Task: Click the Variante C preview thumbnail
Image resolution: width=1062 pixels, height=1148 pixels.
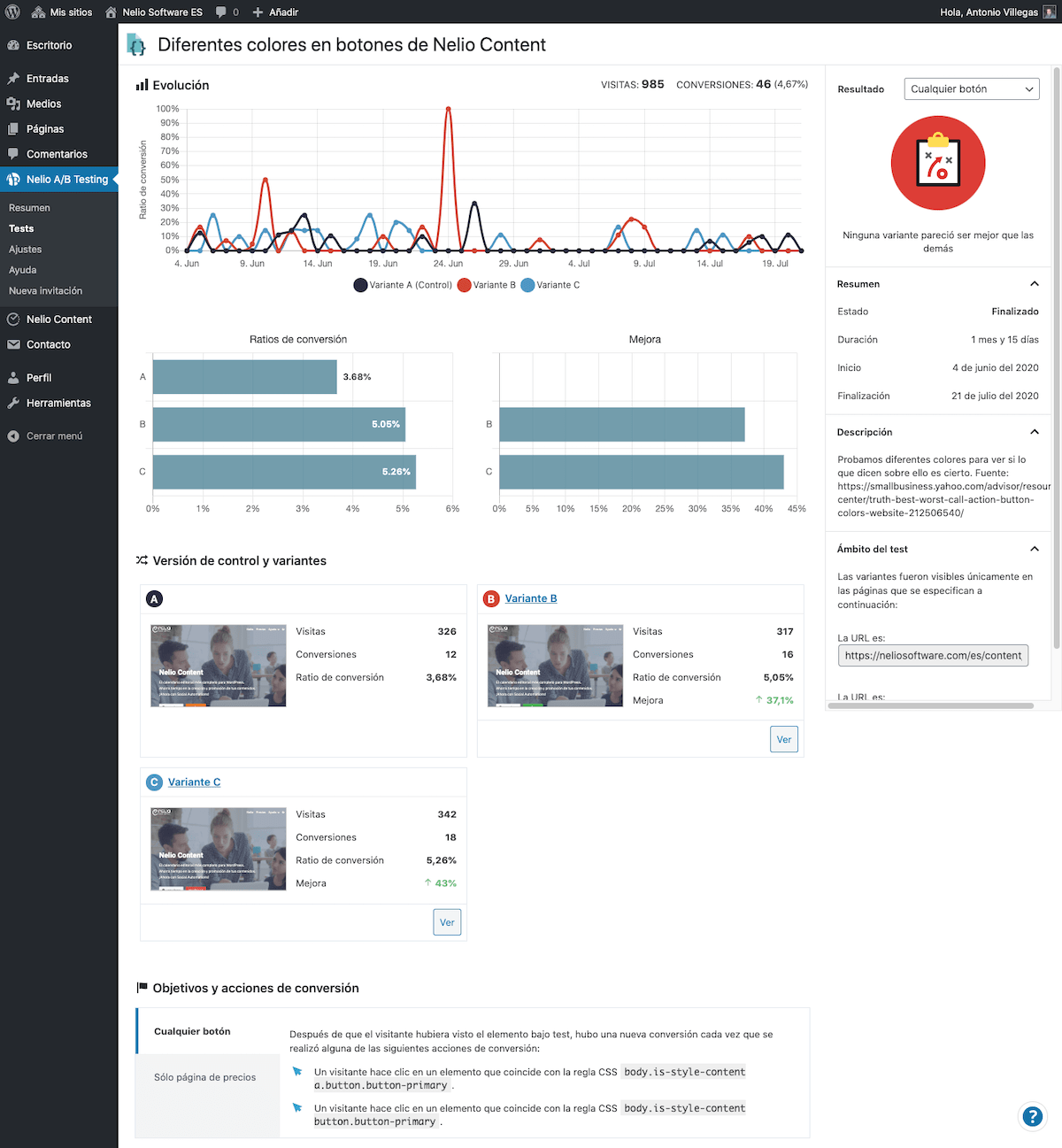Action: point(219,849)
